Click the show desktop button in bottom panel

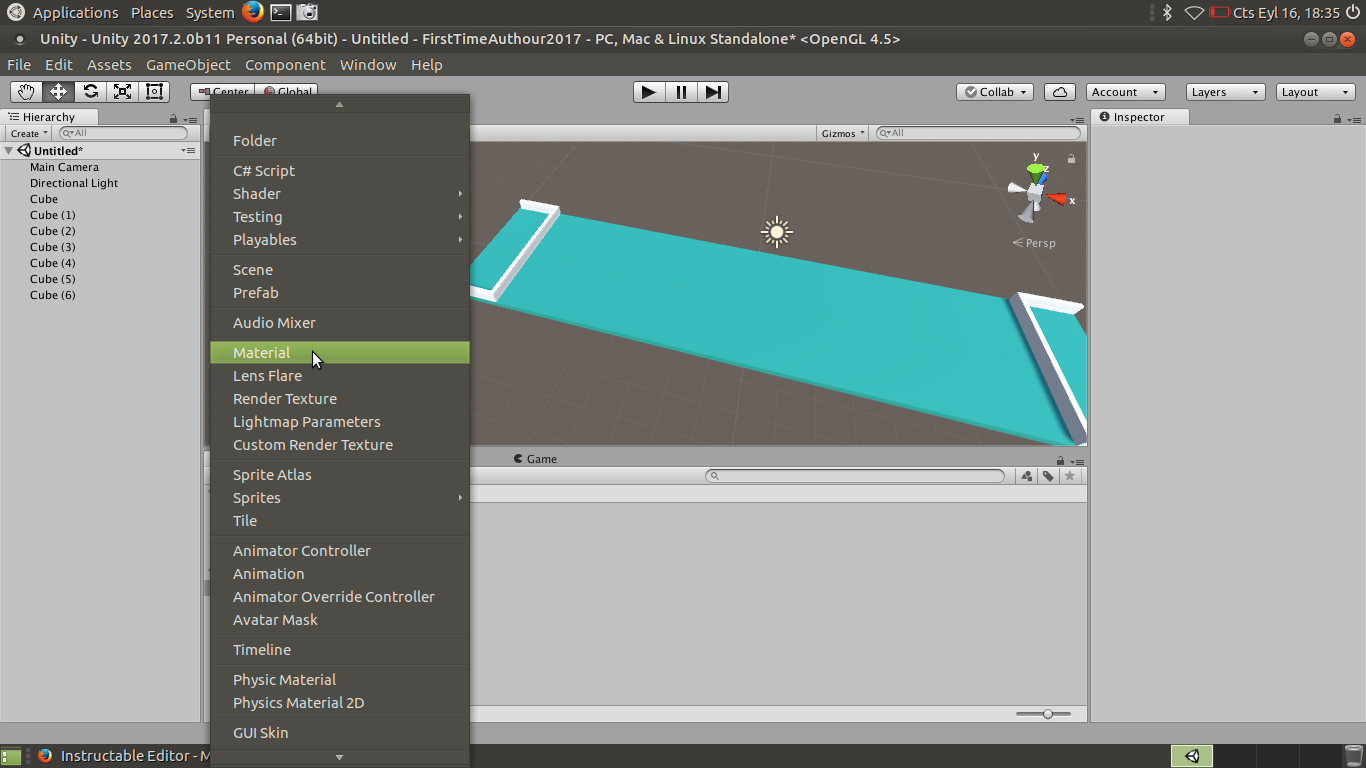[11, 756]
